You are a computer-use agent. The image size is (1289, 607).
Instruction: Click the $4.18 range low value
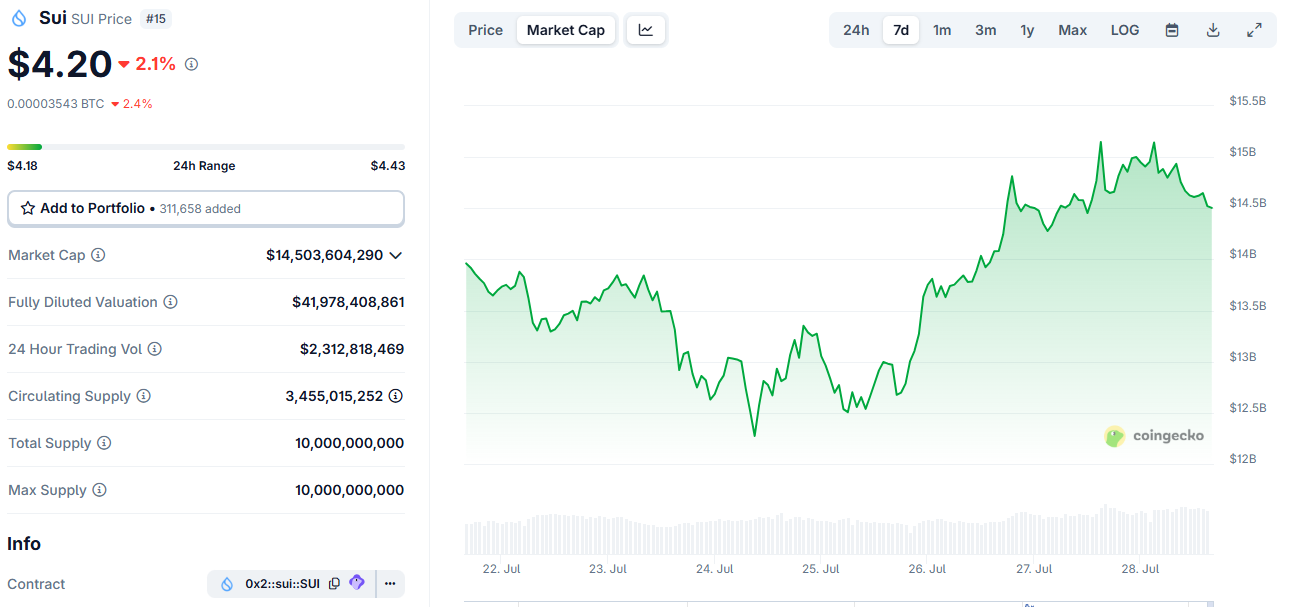(23, 166)
